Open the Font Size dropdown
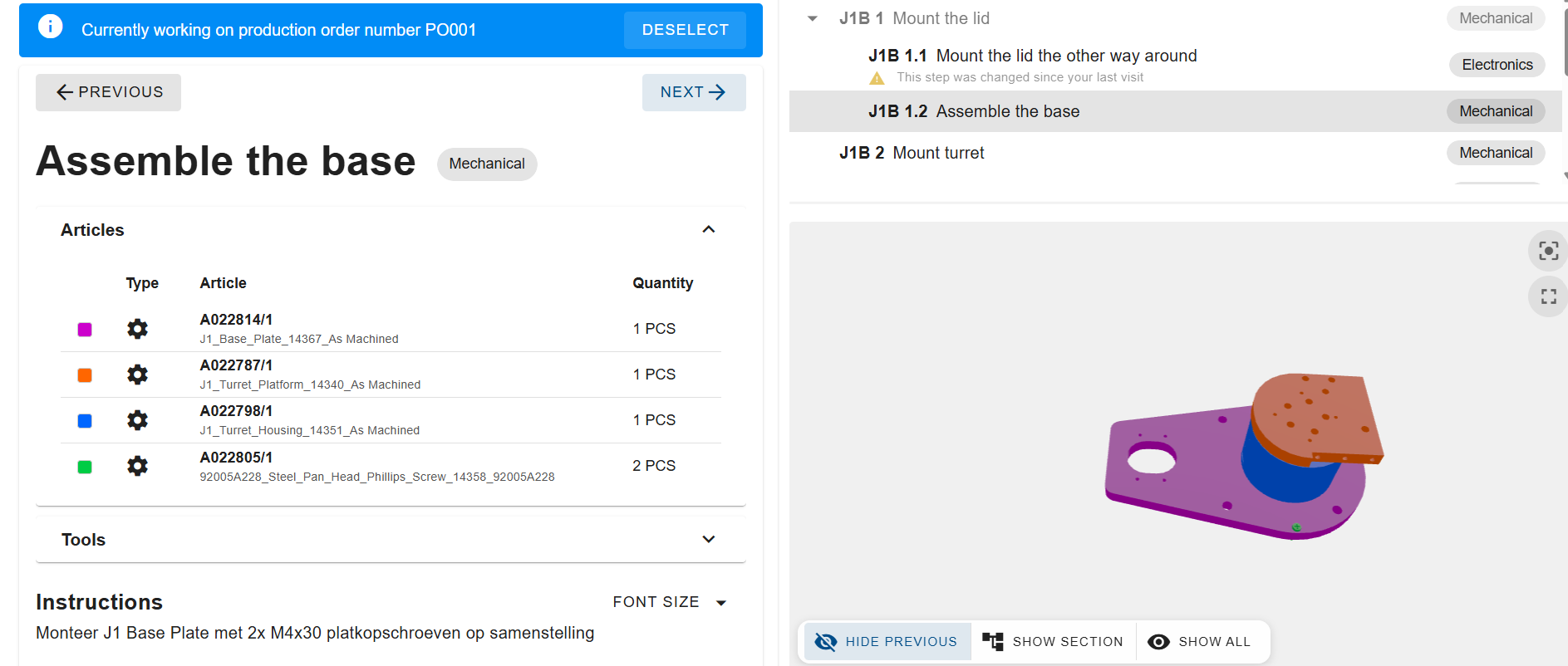Screen dimensions: 1568x666 pyautogui.click(x=670, y=602)
